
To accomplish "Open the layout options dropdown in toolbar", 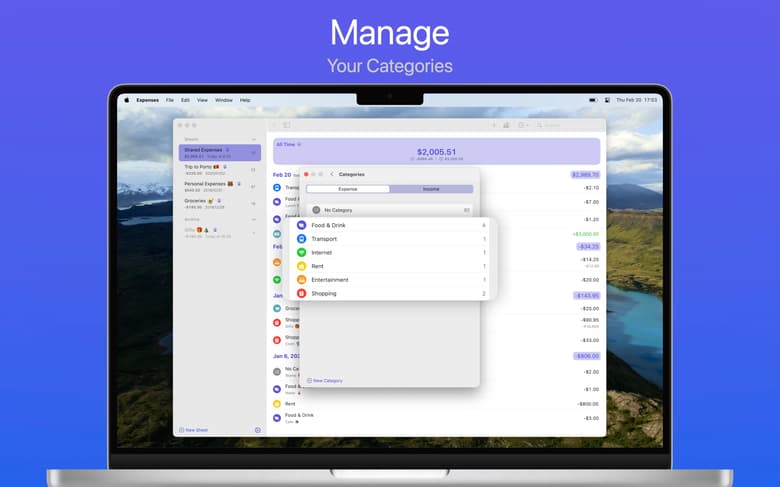I will tap(523, 125).
